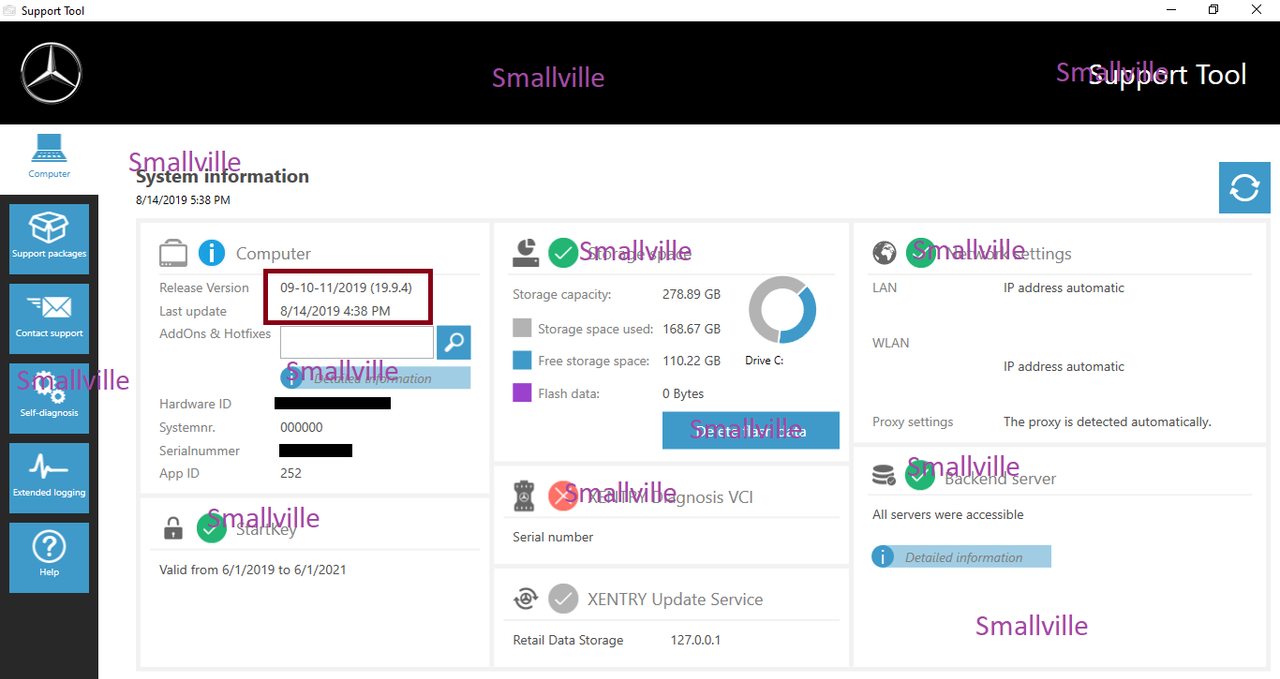This screenshot has height=679, width=1280.
Task: Click the Serialnummer label
Action: pyautogui.click(x=199, y=451)
